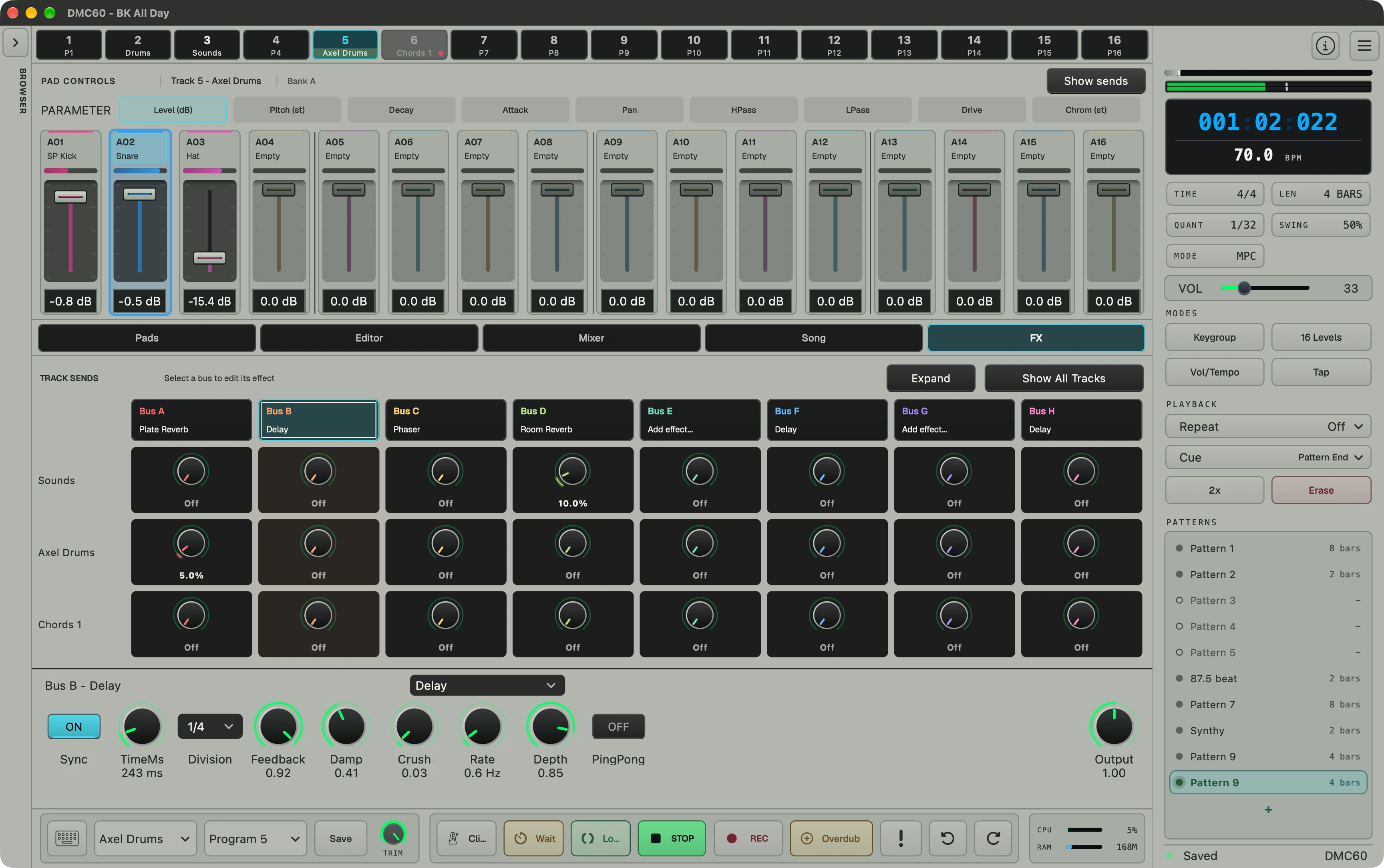
Task: Adjust the Feedback knob for Delay
Action: [278, 726]
